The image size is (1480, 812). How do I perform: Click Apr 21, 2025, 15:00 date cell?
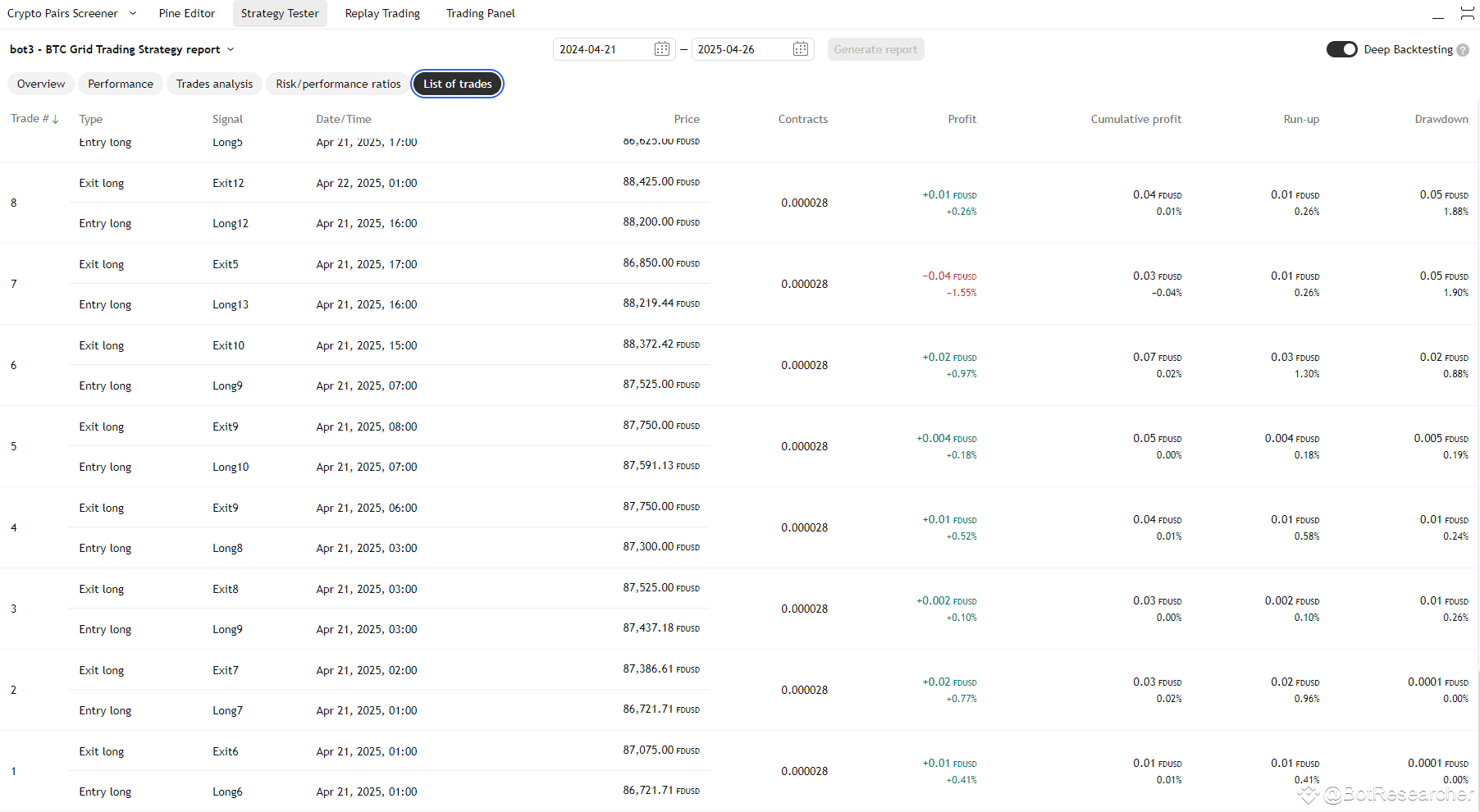(367, 345)
